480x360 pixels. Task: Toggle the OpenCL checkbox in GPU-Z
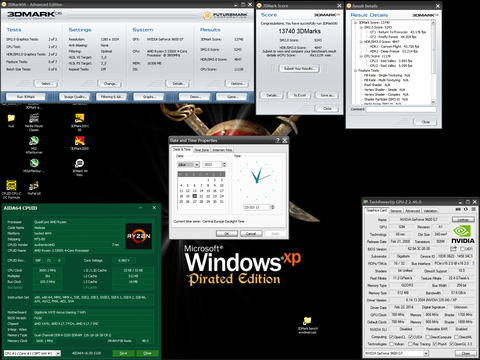click(x=391, y=337)
